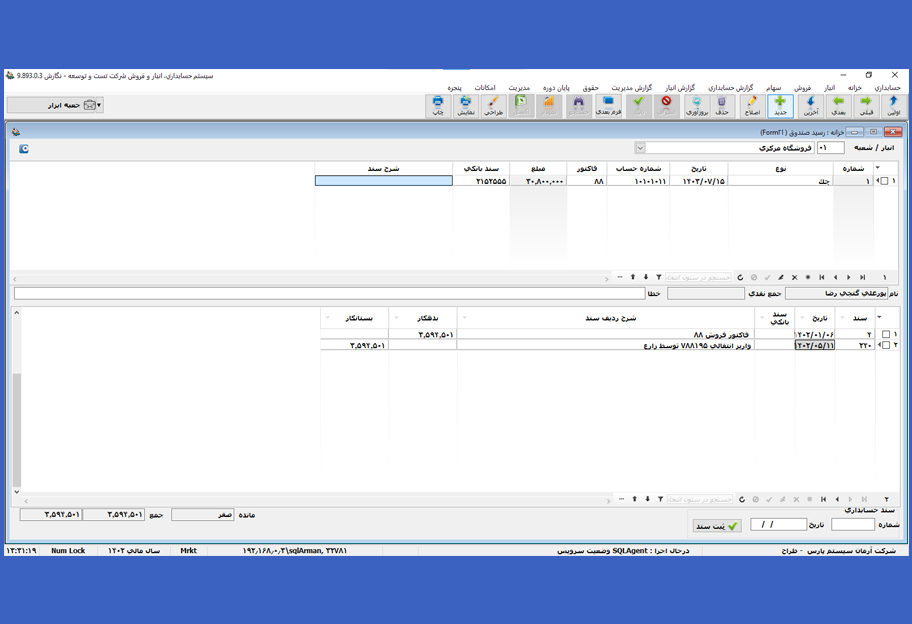Screen dimensions: 912x624
Task: Open lower grid column chooser arrow
Action: click(879, 318)
